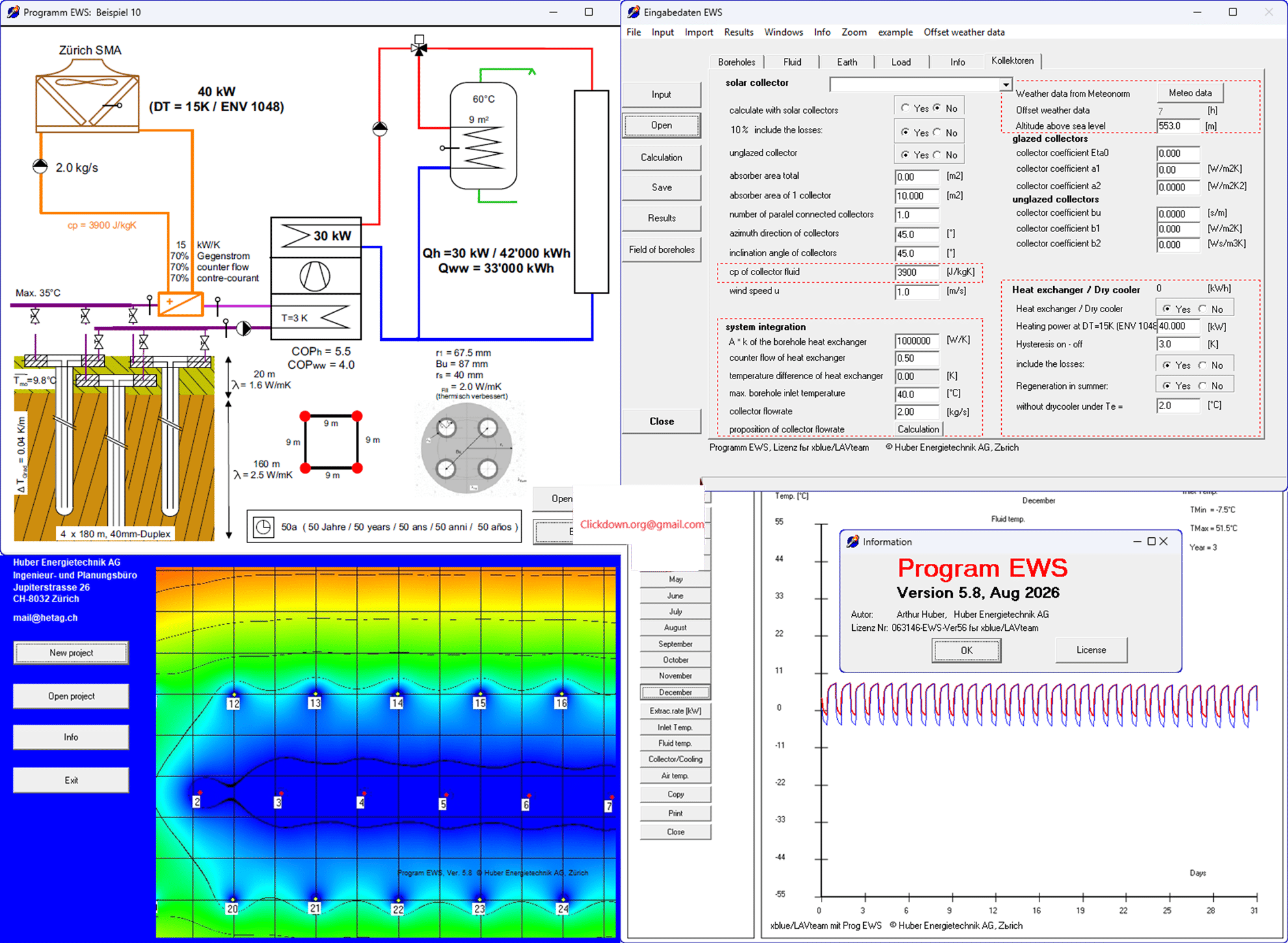The height and width of the screenshot is (943, 1288).
Task: Switch to the Fluid tab
Action: tap(792, 62)
